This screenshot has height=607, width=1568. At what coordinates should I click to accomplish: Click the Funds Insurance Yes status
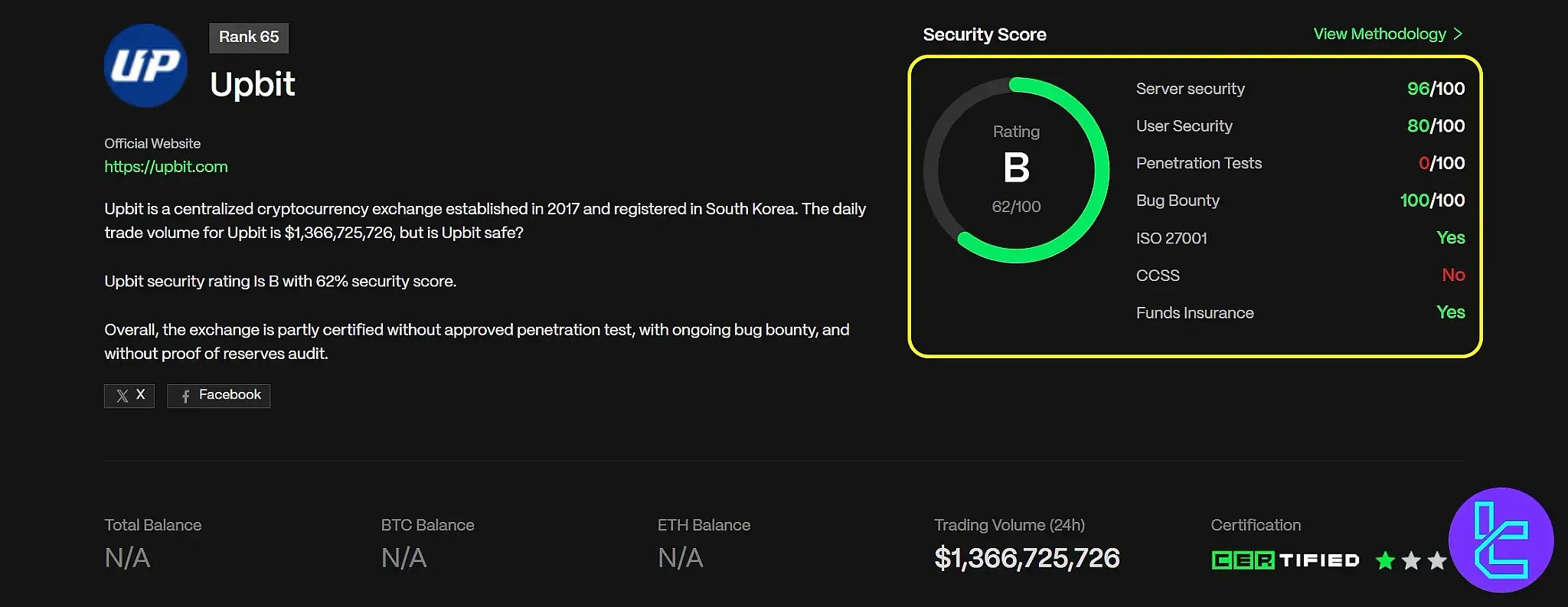click(1450, 312)
